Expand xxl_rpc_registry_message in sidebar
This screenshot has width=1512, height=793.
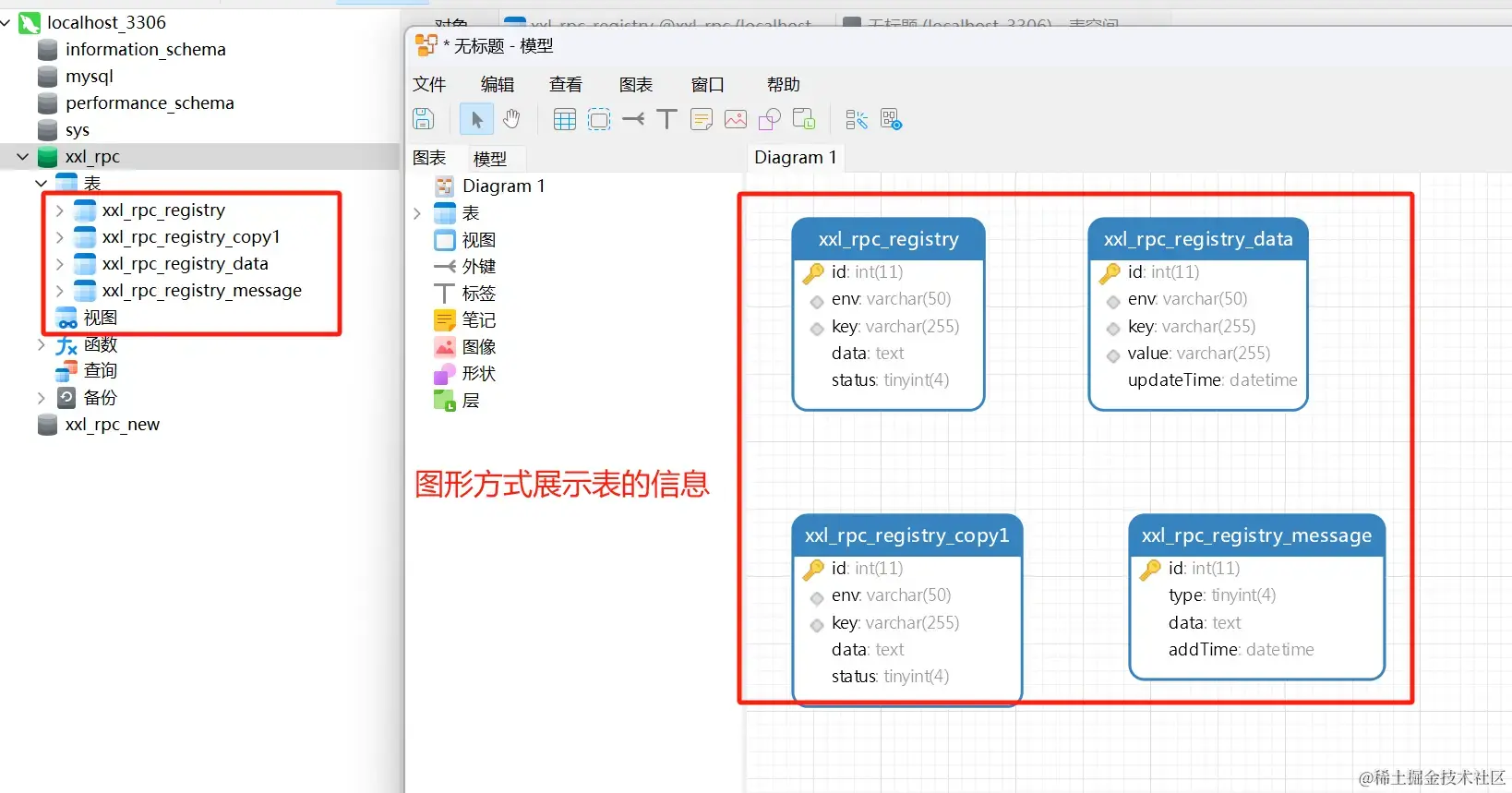tap(59, 291)
